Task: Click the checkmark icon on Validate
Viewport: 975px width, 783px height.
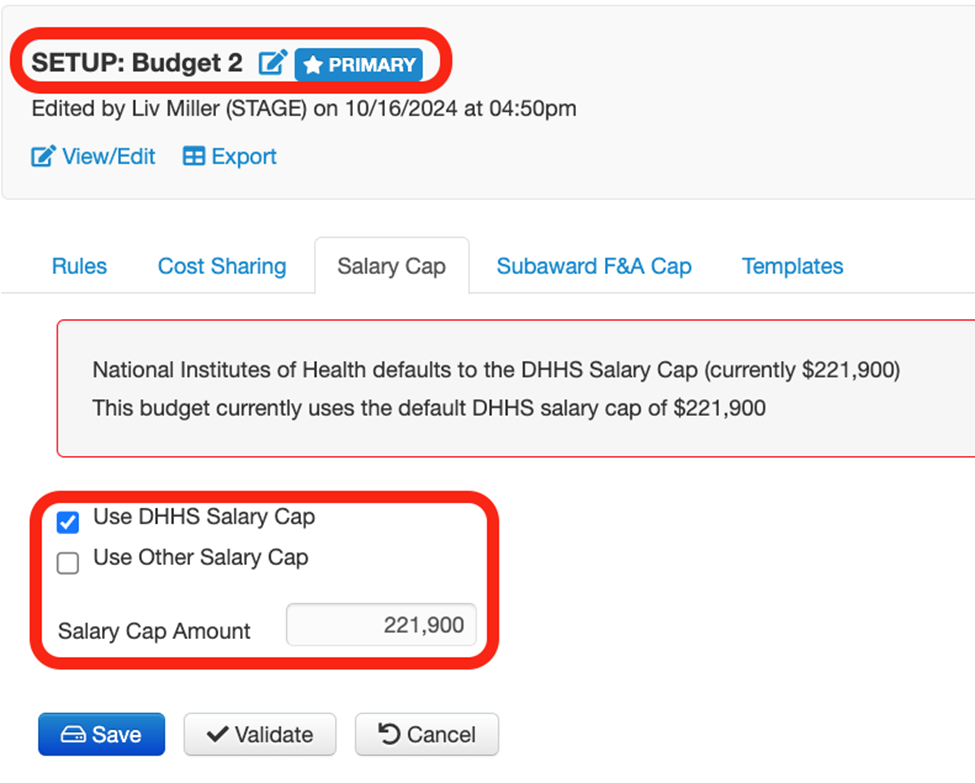Action: pos(217,735)
